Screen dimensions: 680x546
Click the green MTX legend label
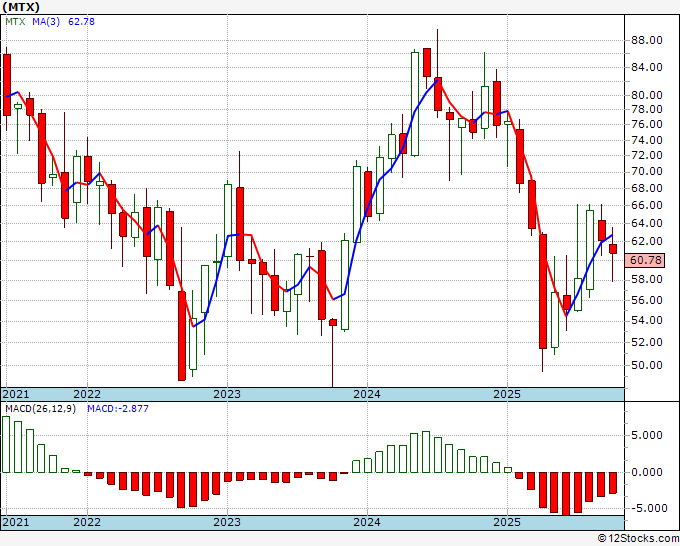click(x=15, y=21)
